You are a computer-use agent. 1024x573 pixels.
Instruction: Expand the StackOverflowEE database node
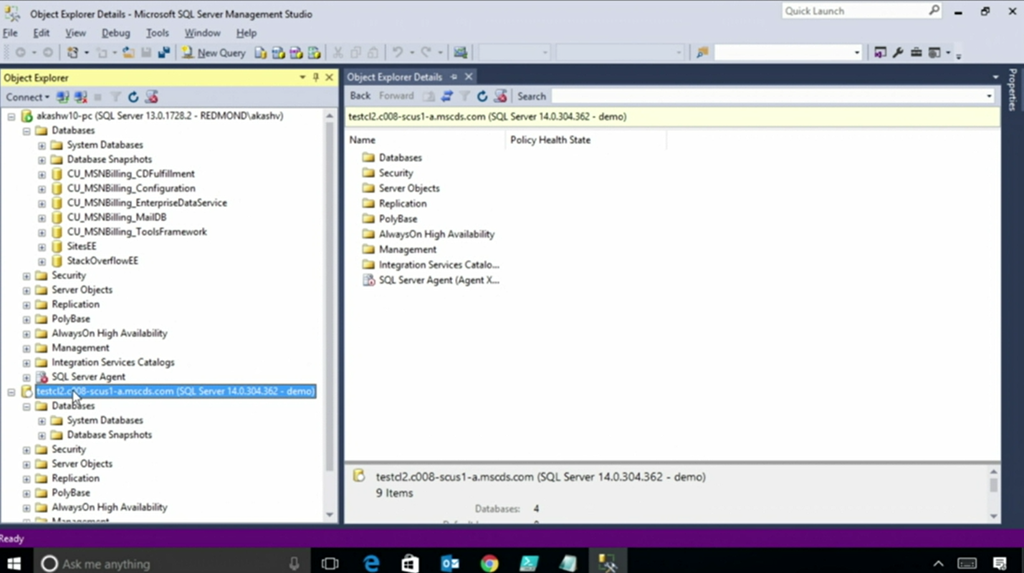42,261
